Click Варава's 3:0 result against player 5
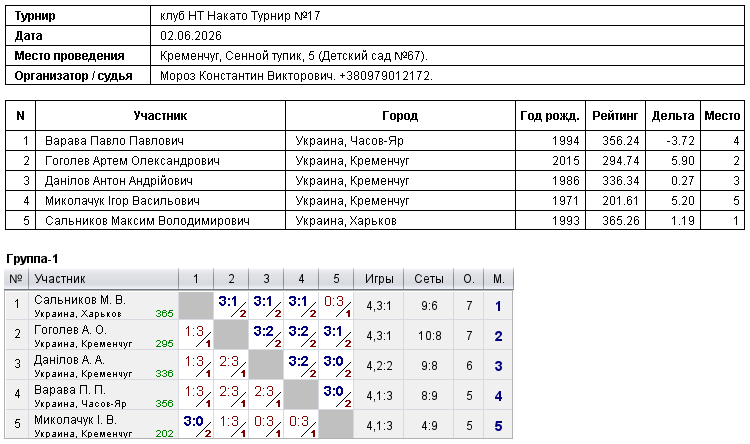 click(x=333, y=391)
